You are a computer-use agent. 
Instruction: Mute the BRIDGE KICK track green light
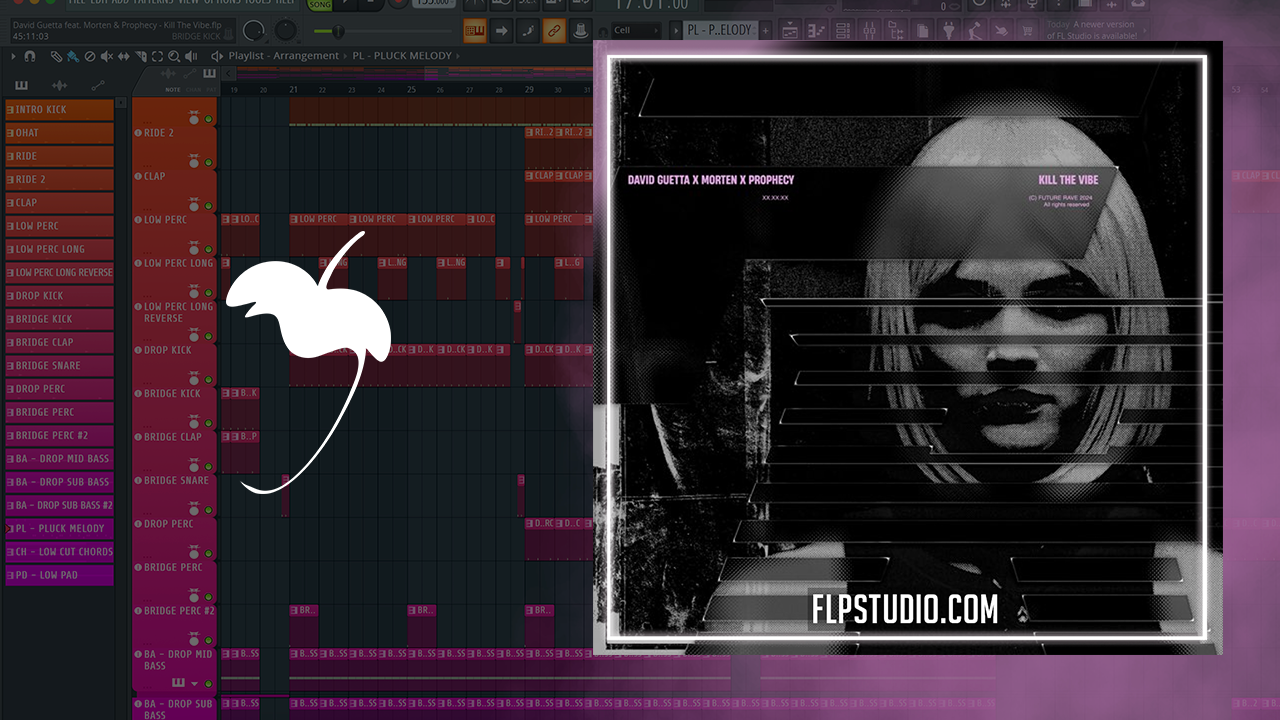click(x=209, y=423)
